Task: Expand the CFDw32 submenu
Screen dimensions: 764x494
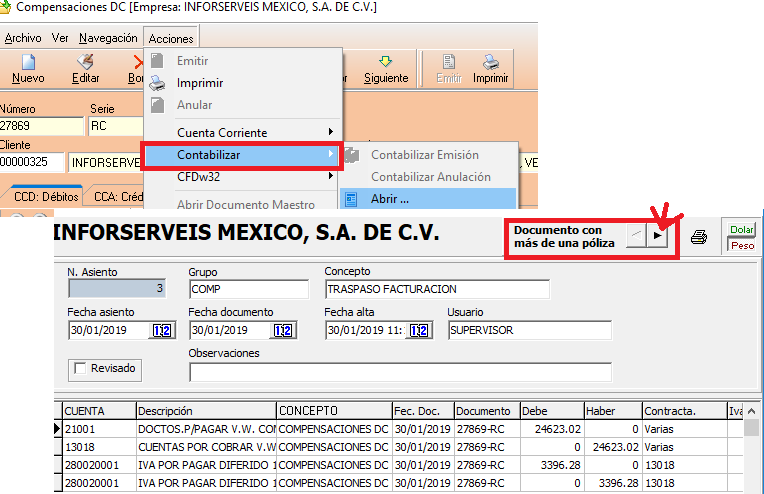Action: (x=243, y=177)
